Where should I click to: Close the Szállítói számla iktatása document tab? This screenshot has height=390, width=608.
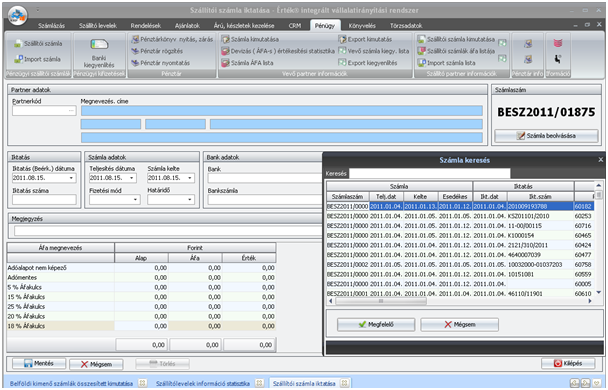pyautogui.click(x=344, y=383)
